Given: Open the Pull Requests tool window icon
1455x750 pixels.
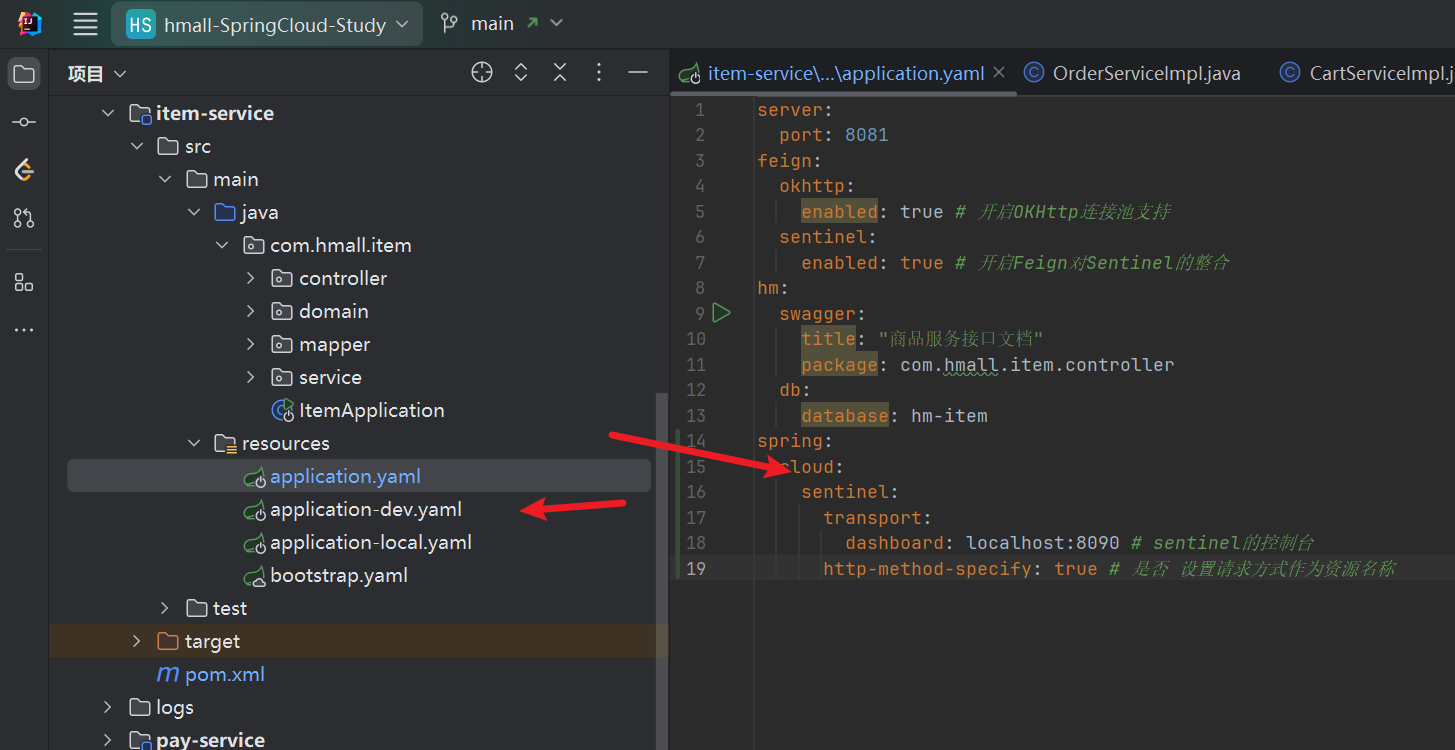Looking at the screenshot, I should (24, 218).
